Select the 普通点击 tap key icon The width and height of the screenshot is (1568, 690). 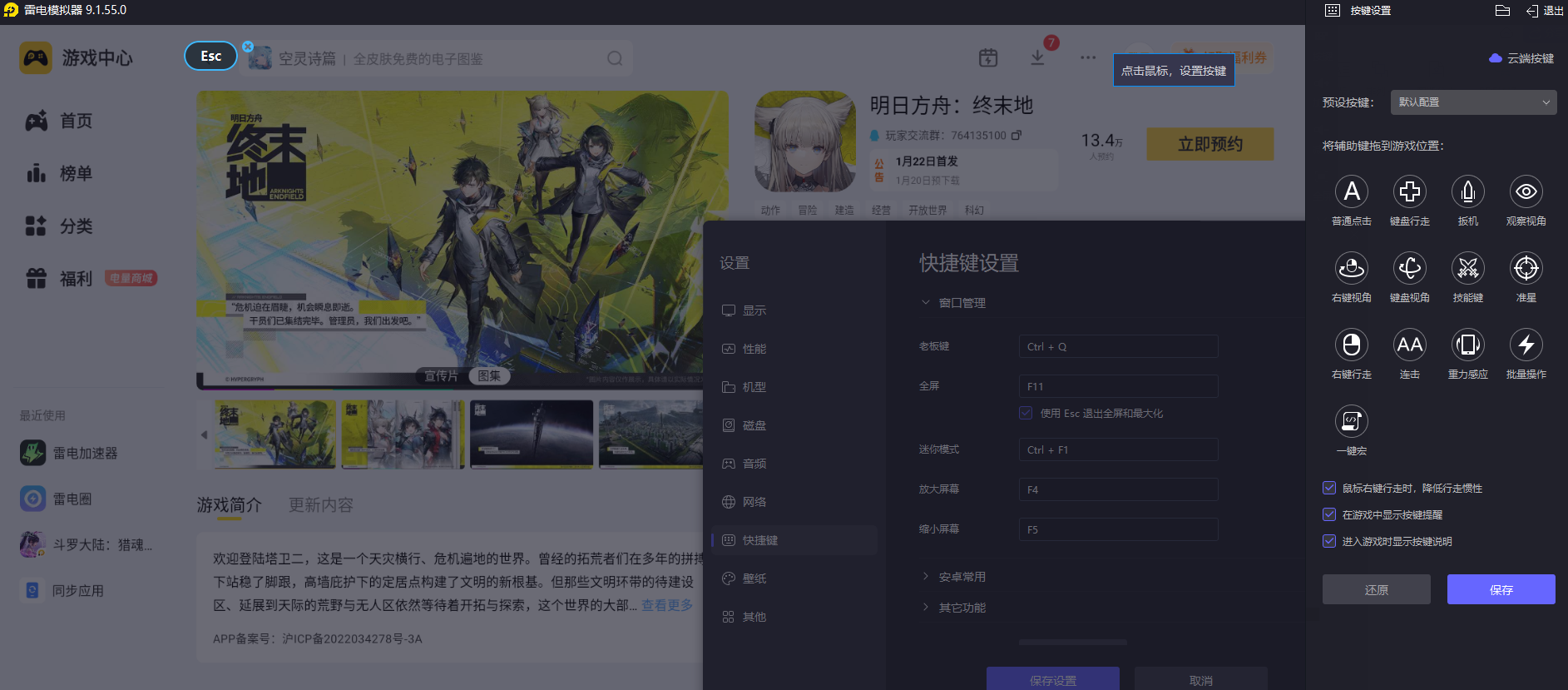click(1352, 192)
